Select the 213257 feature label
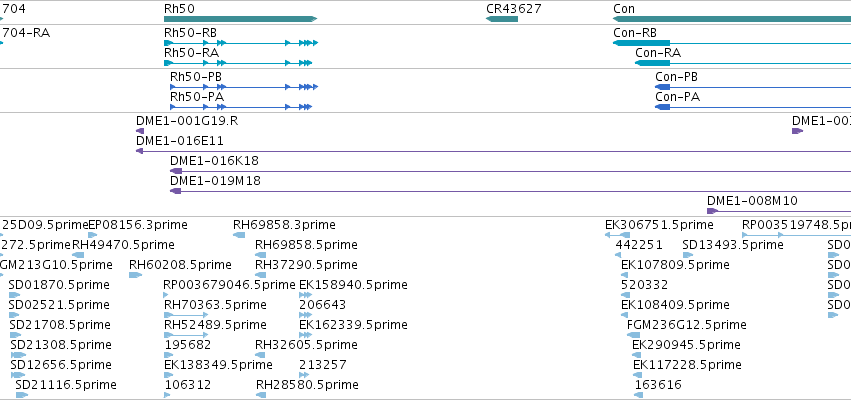The height and width of the screenshot is (400, 851). [323, 364]
